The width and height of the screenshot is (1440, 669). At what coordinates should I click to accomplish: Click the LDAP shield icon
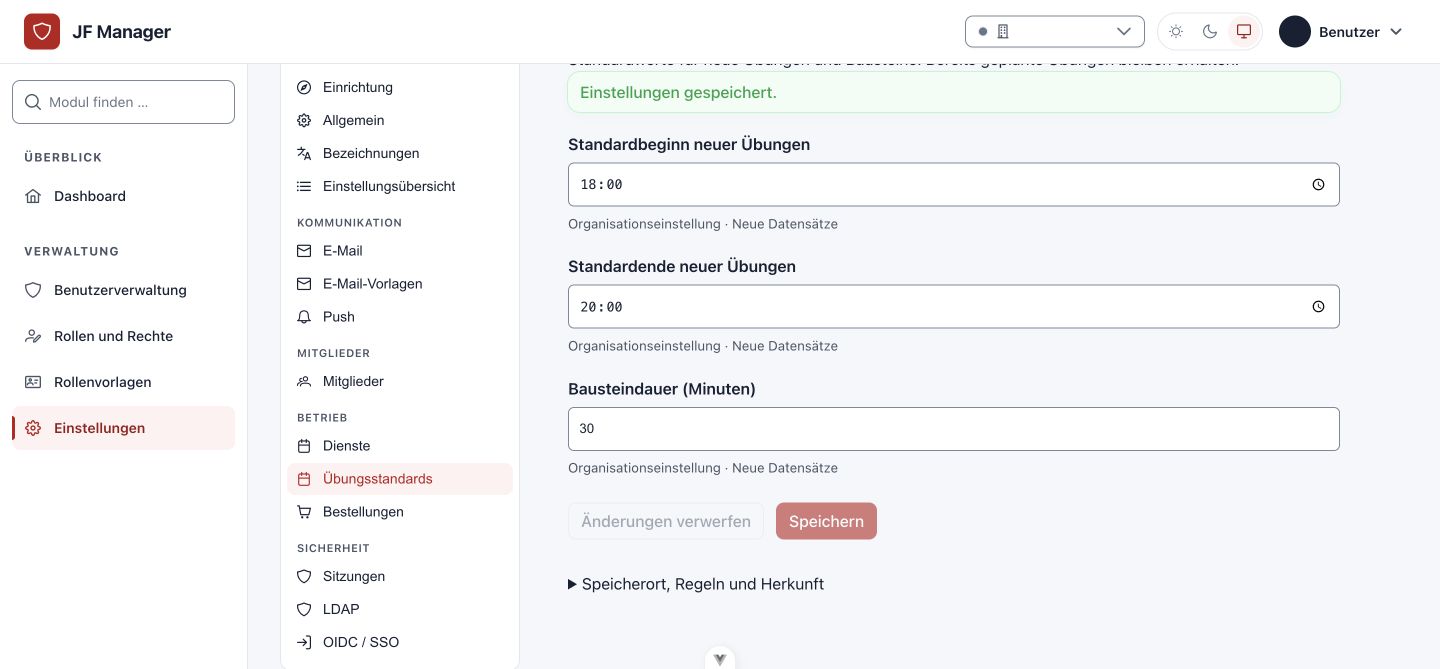pyautogui.click(x=304, y=609)
